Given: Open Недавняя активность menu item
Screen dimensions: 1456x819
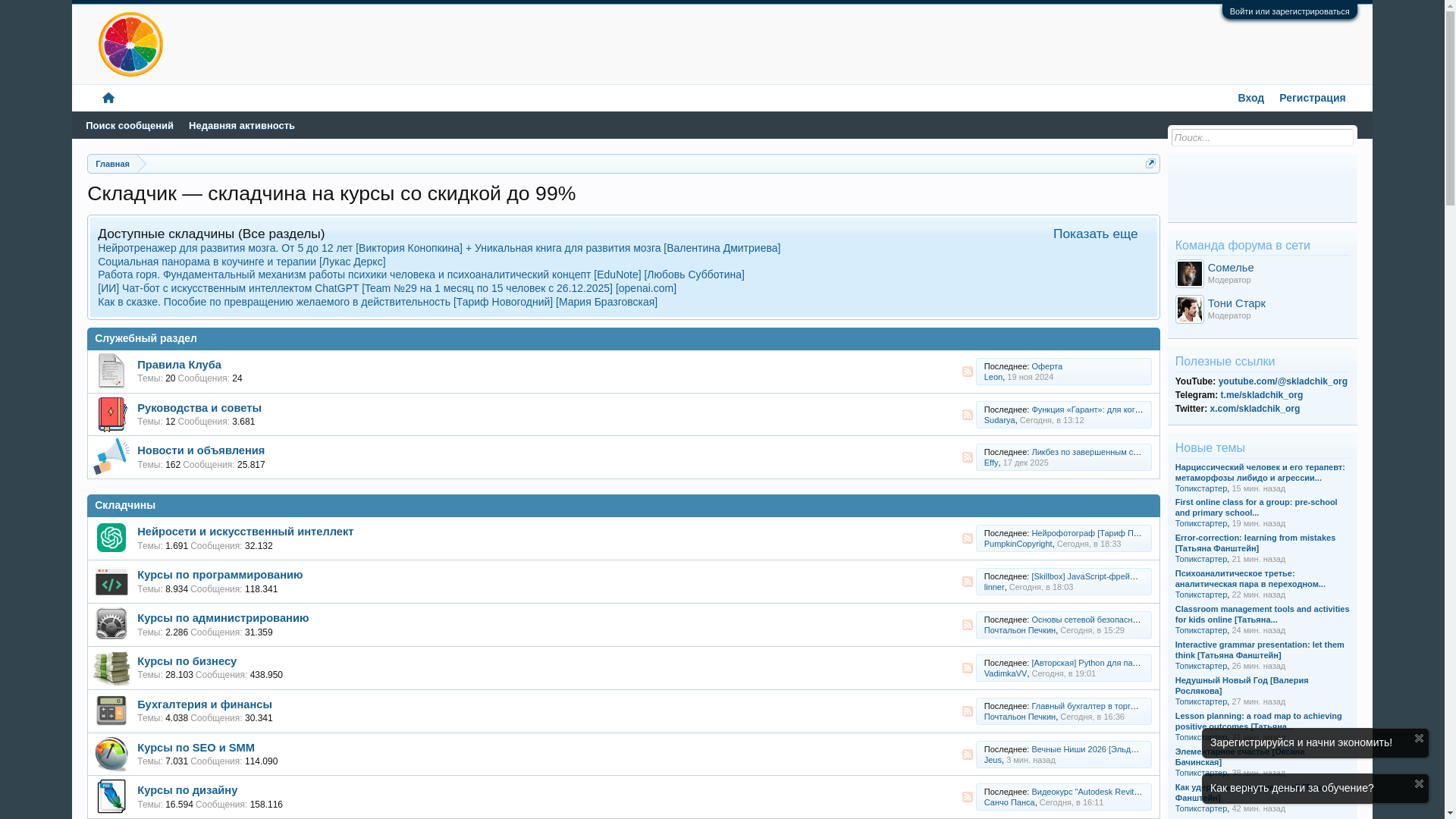Looking at the screenshot, I should [242, 126].
